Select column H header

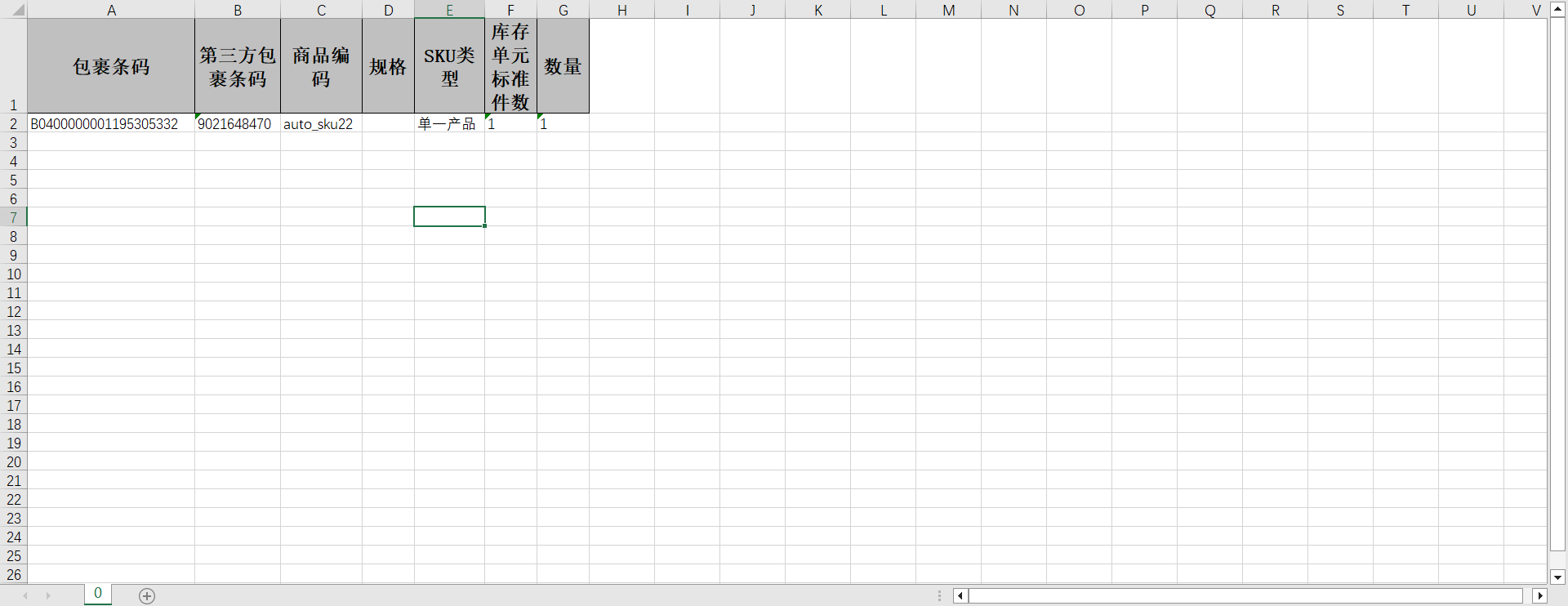tap(621, 10)
